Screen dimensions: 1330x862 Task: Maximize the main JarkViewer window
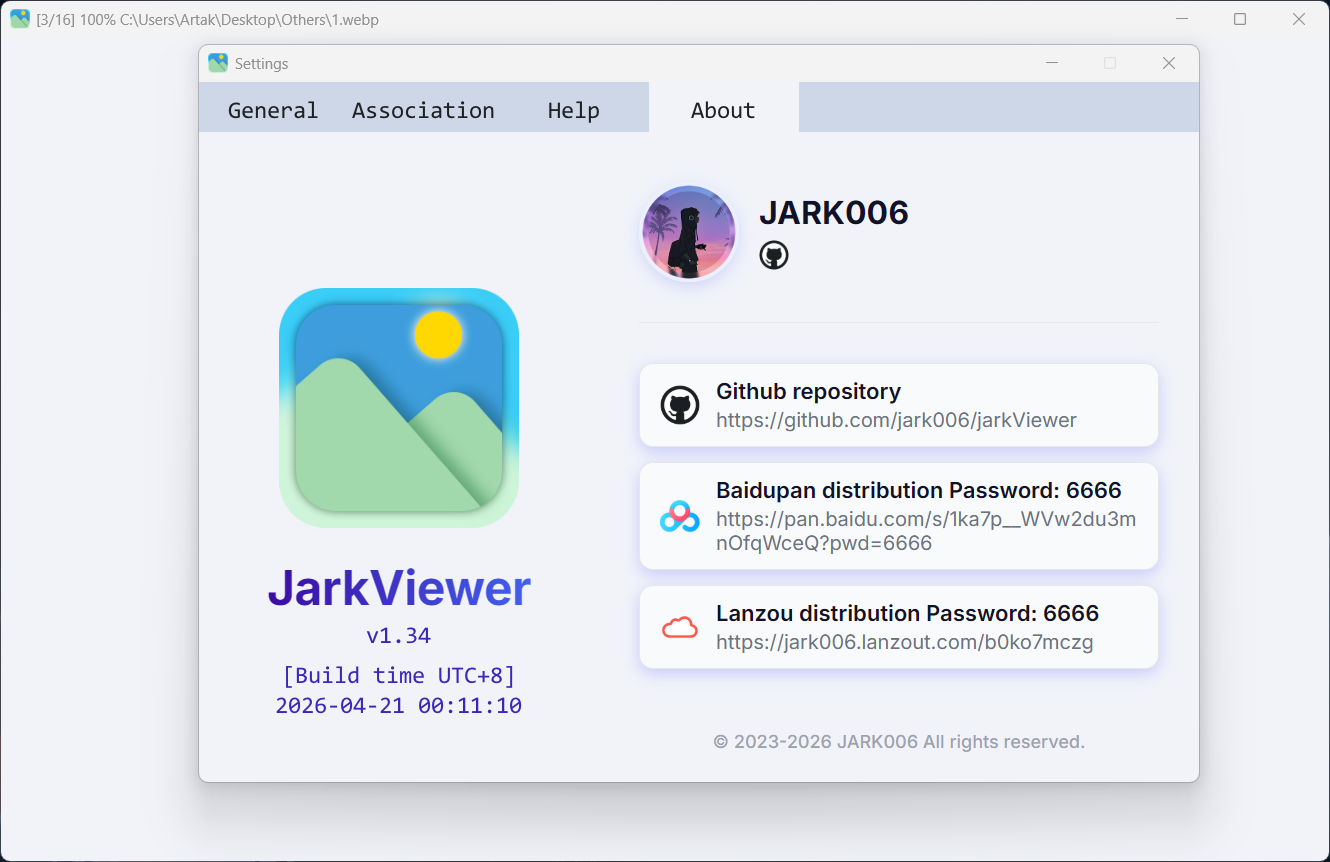pyautogui.click(x=1240, y=19)
